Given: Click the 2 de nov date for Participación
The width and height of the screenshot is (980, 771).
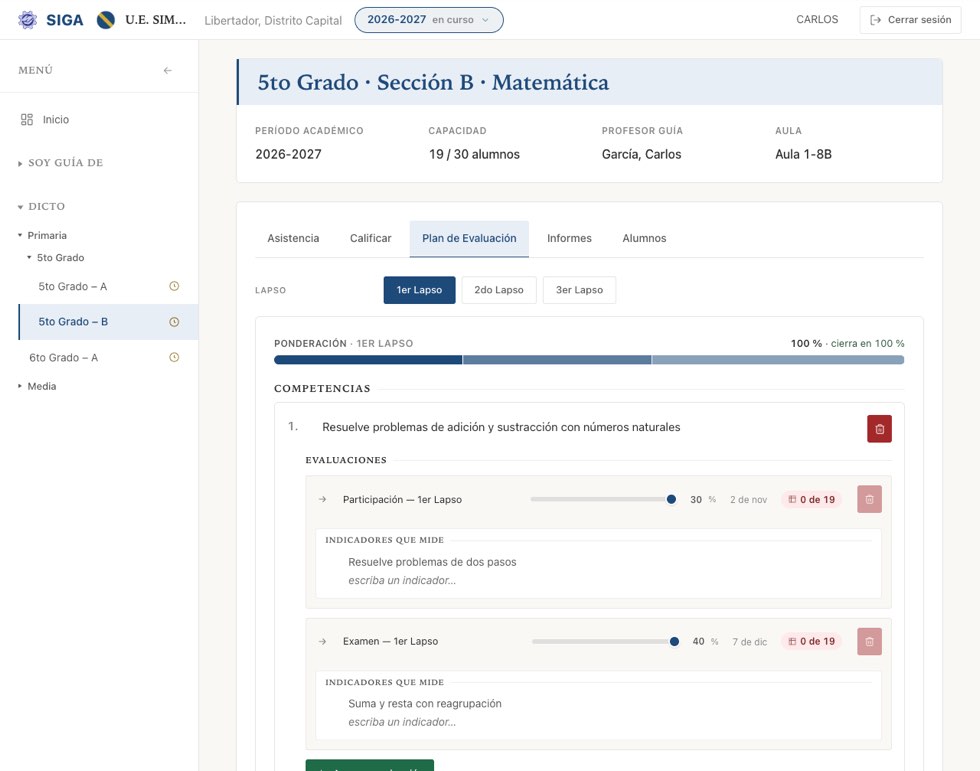Looking at the screenshot, I should coord(749,500).
